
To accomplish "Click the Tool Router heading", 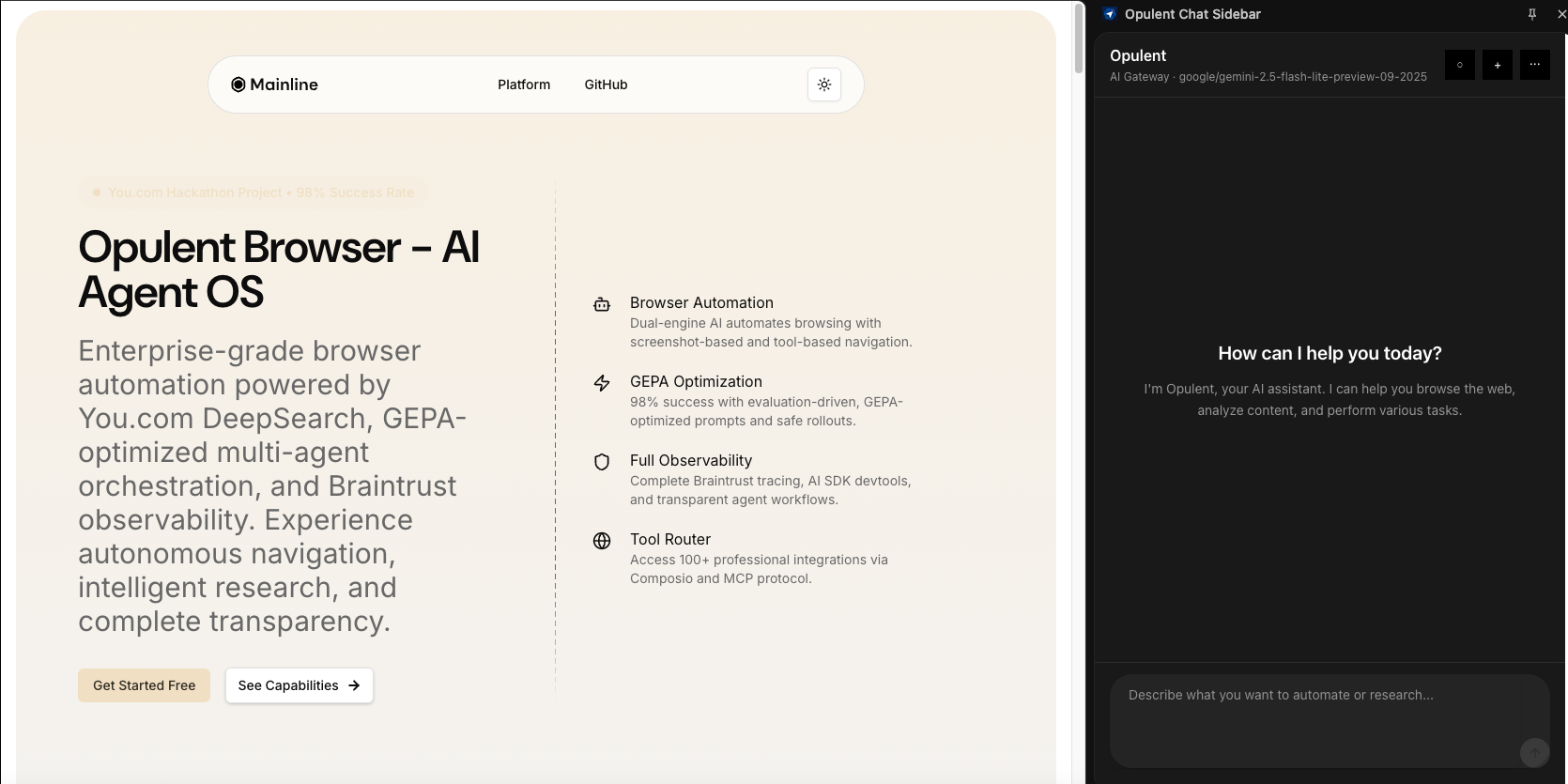I will [x=670, y=539].
